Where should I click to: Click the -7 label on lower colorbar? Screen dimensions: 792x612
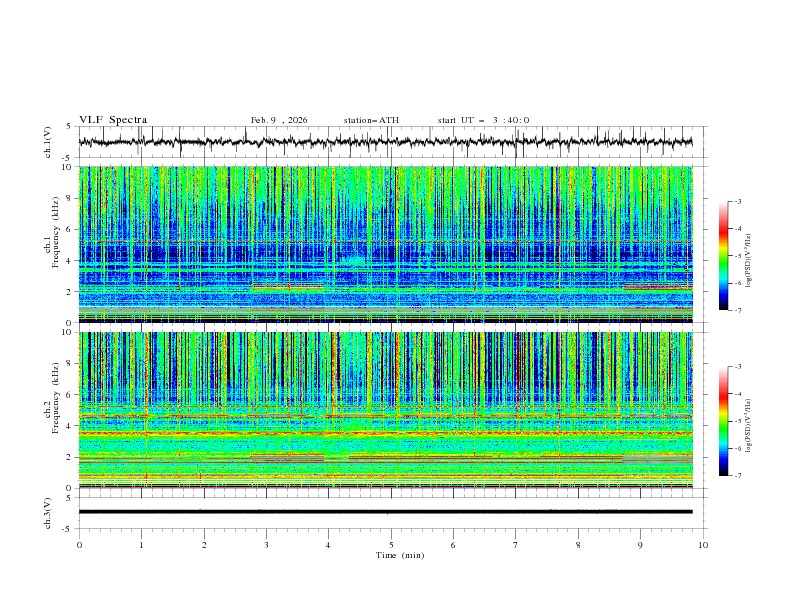point(738,476)
